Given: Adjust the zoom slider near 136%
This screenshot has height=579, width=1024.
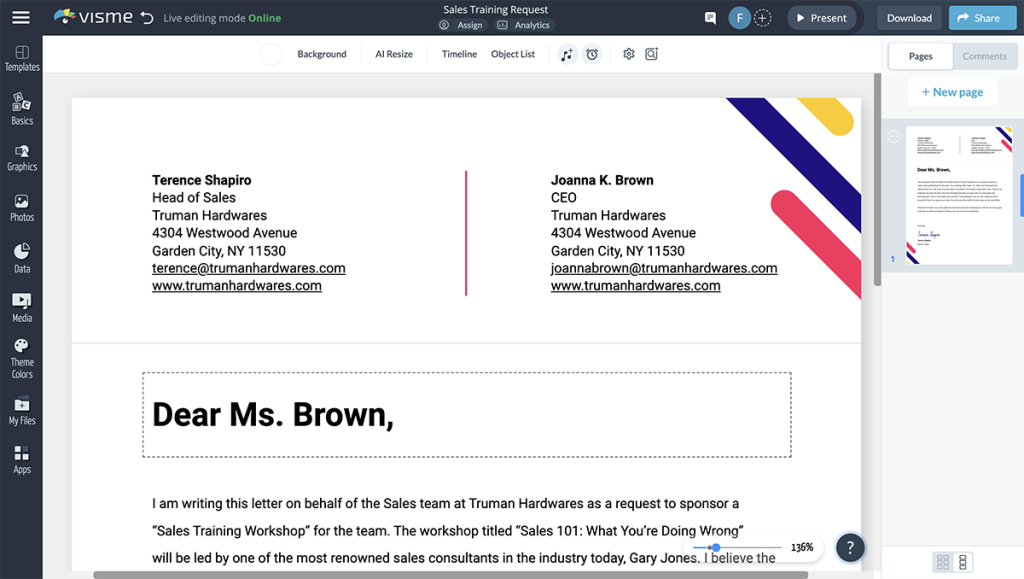Looking at the screenshot, I should (716, 548).
